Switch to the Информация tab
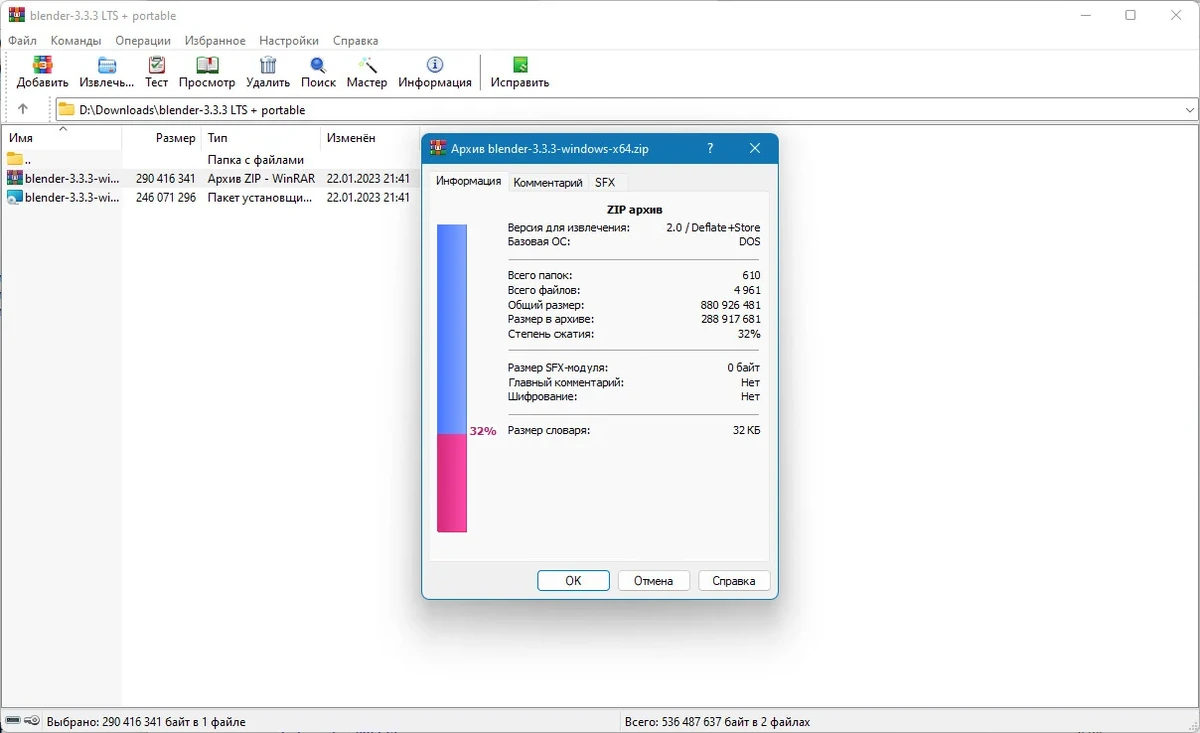The width and height of the screenshot is (1200, 733). tap(468, 181)
